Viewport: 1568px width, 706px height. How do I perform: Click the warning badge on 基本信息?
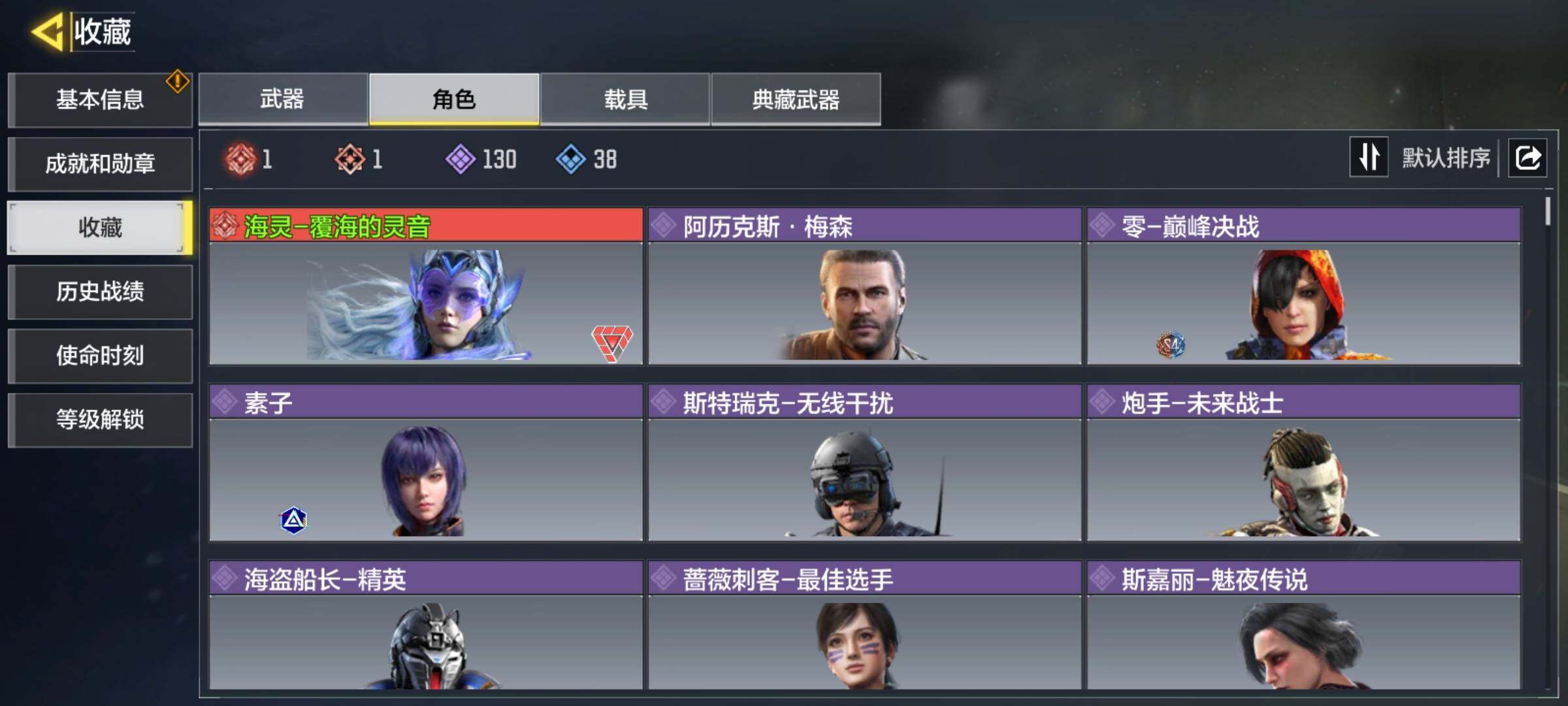point(177,82)
